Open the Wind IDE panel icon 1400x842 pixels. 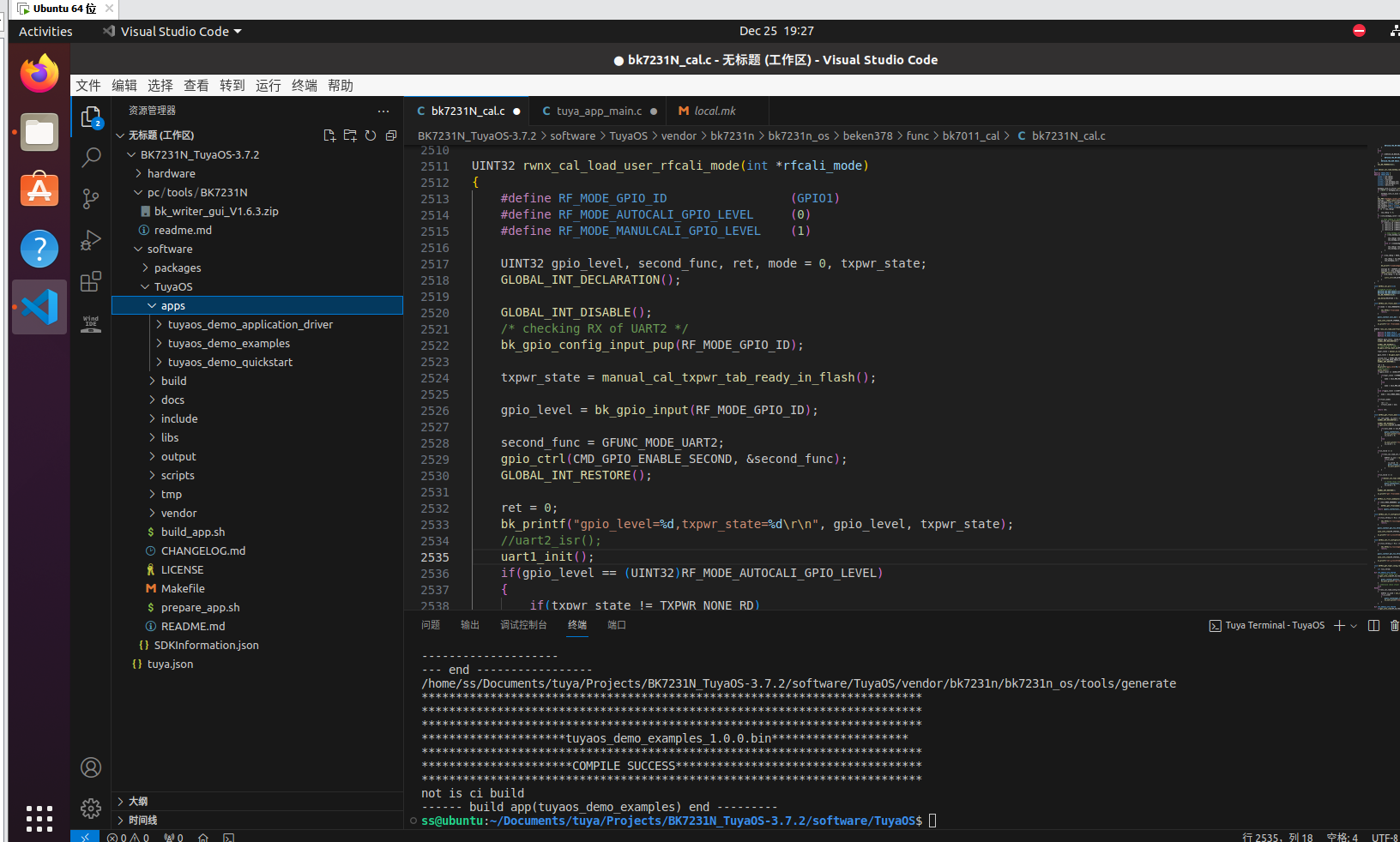91,323
